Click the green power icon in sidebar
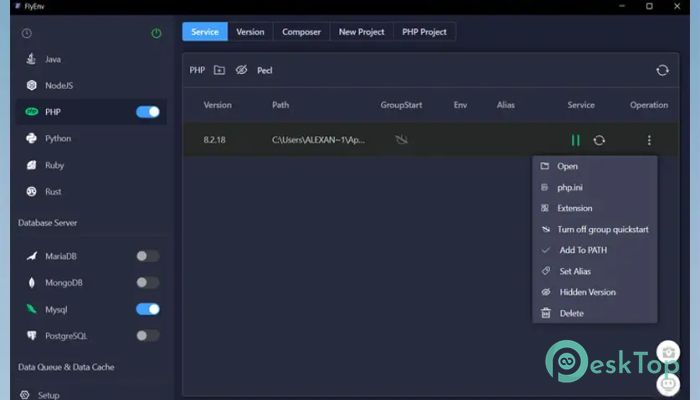Image resolution: width=700 pixels, height=400 pixels. [156, 33]
